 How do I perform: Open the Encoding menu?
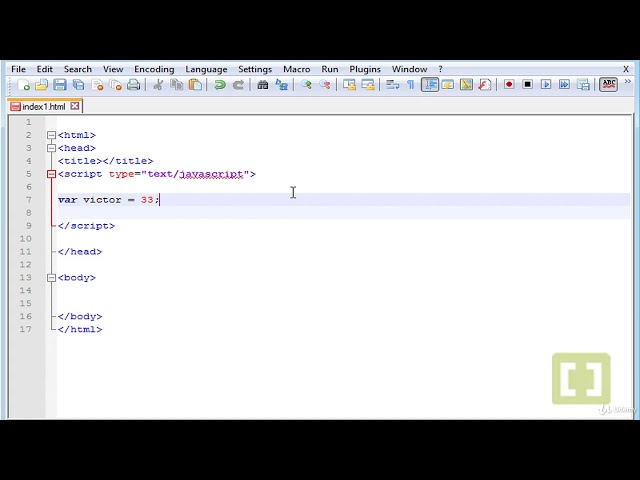coord(154,69)
